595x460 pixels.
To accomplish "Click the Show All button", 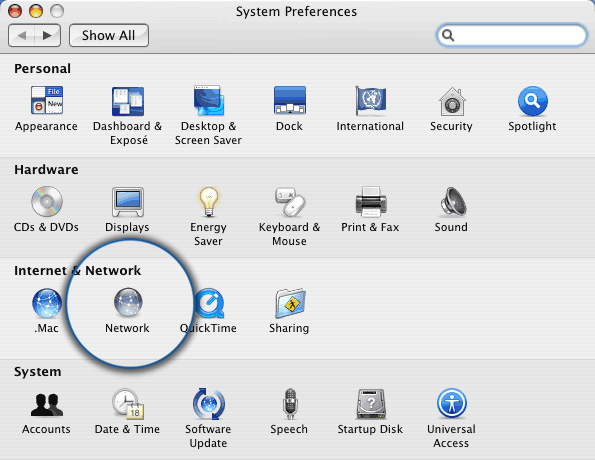I will coord(109,36).
